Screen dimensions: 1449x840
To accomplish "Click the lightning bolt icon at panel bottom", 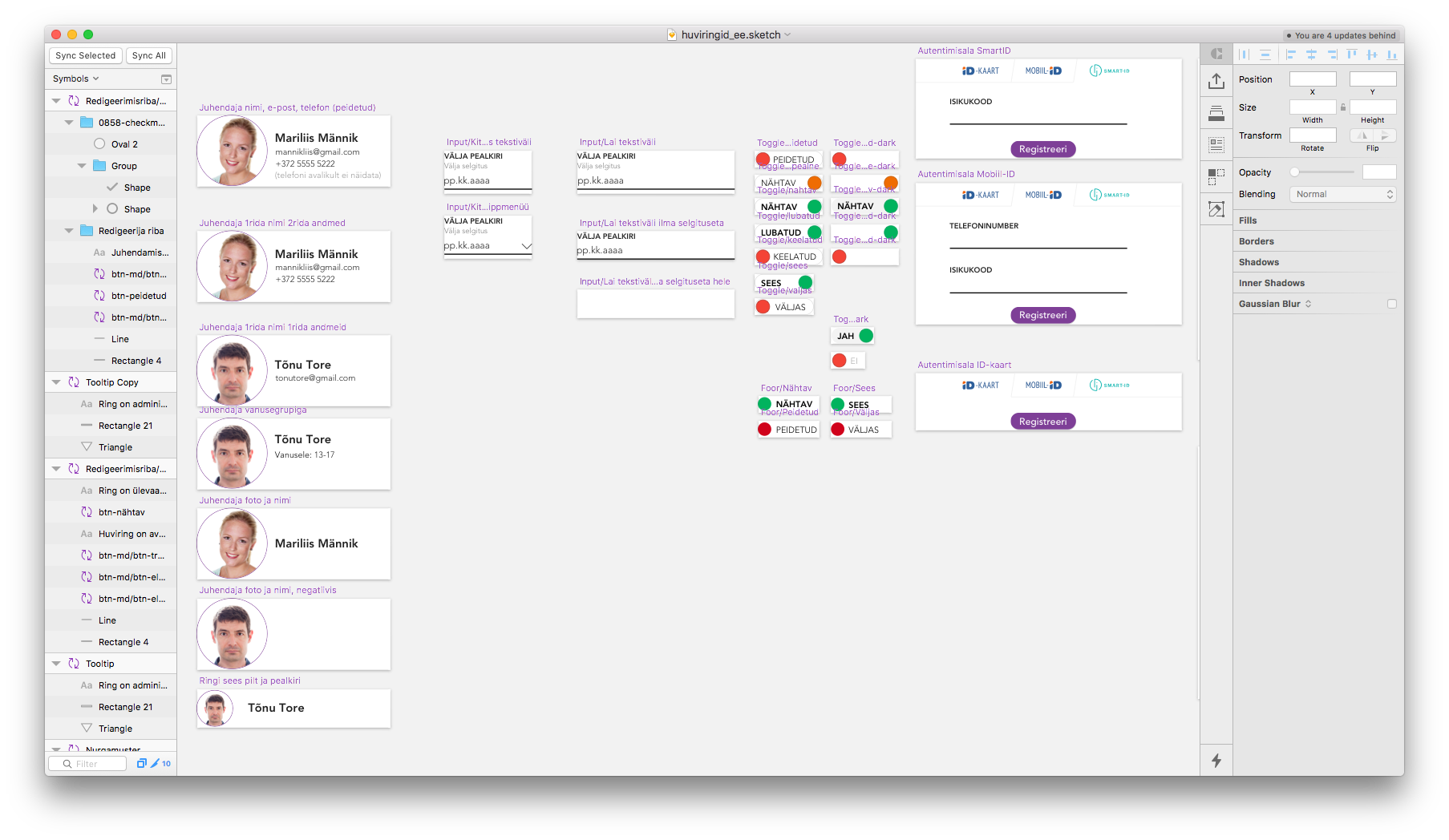I will [x=1216, y=760].
